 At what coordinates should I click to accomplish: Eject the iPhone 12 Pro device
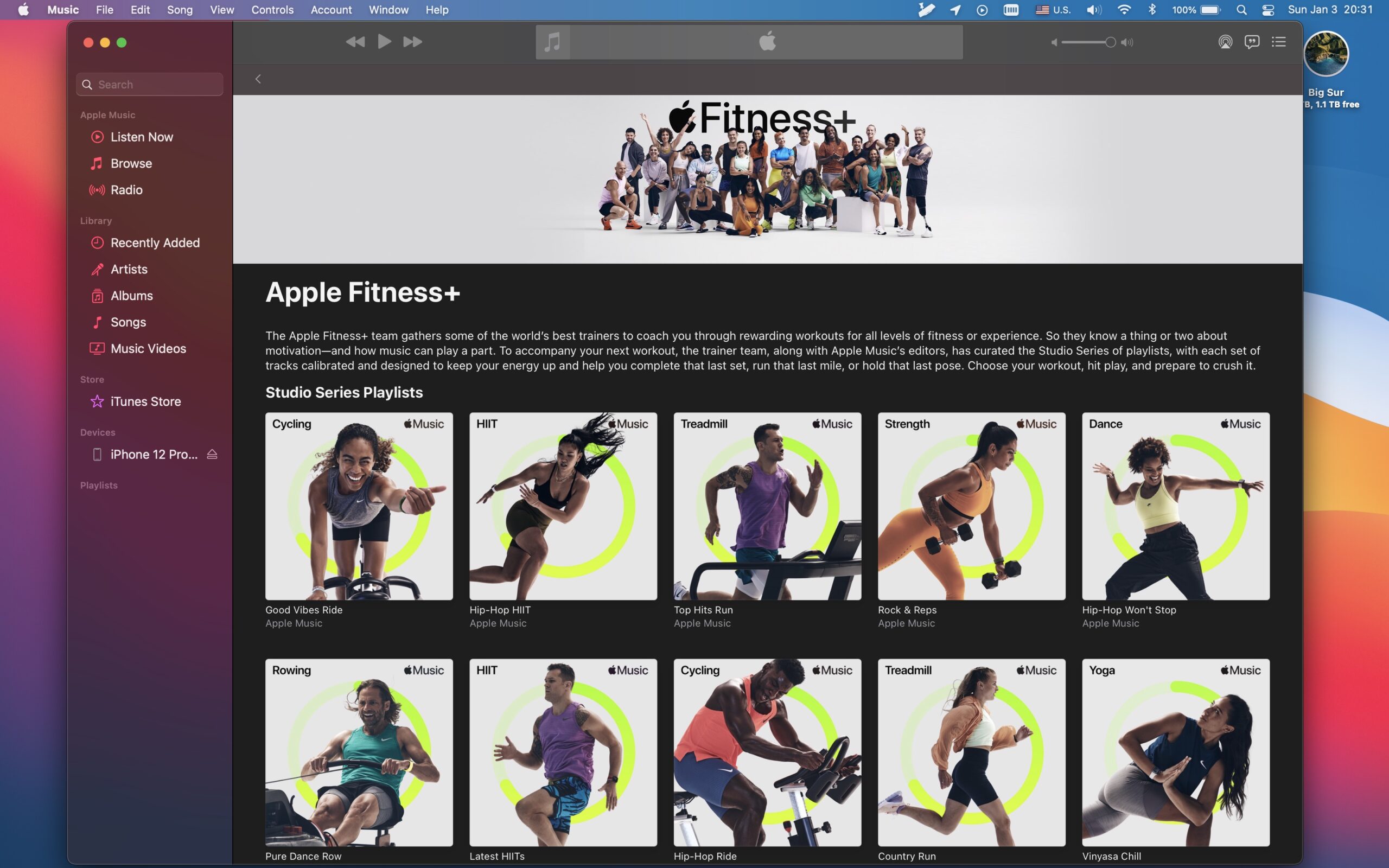[x=212, y=454]
